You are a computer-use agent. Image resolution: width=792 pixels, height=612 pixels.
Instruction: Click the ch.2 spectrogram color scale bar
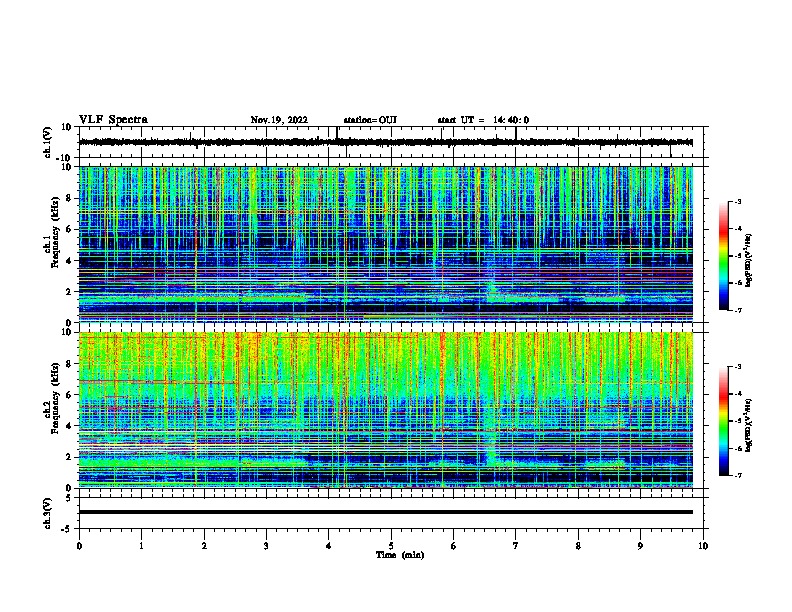click(724, 421)
